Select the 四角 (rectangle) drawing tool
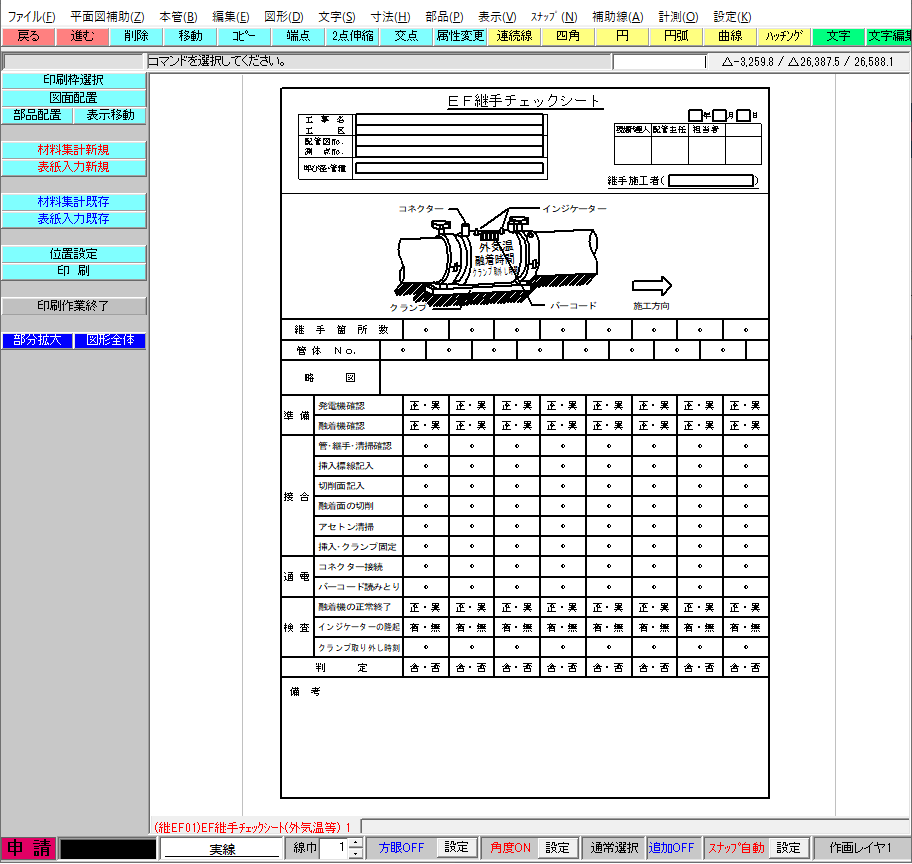The height and width of the screenshot is (864, 912). [568, 36]
